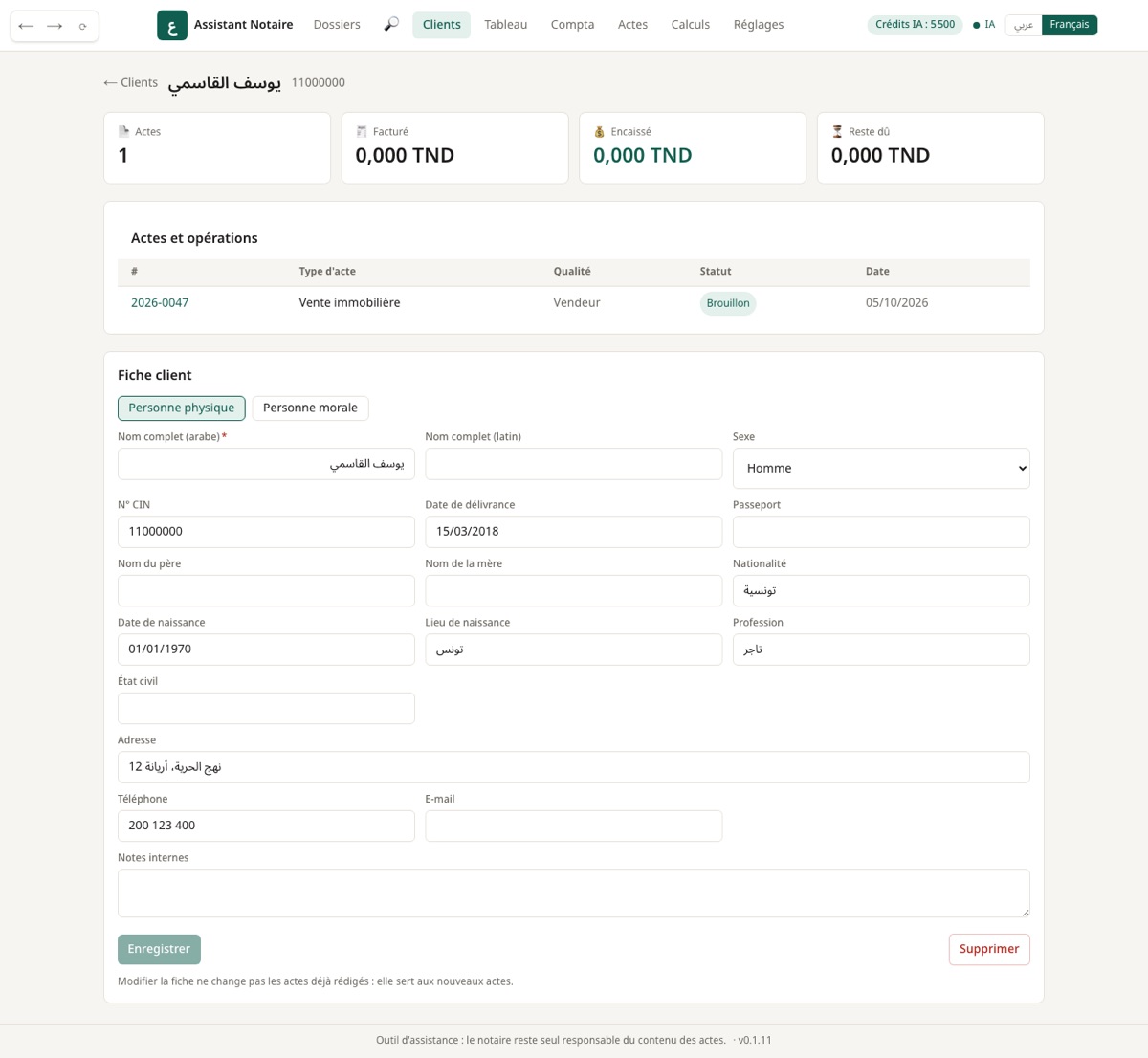Viewport: 1148px width, 1058px height.
Task: Click the N° CIN field
Action: point(266,532)
